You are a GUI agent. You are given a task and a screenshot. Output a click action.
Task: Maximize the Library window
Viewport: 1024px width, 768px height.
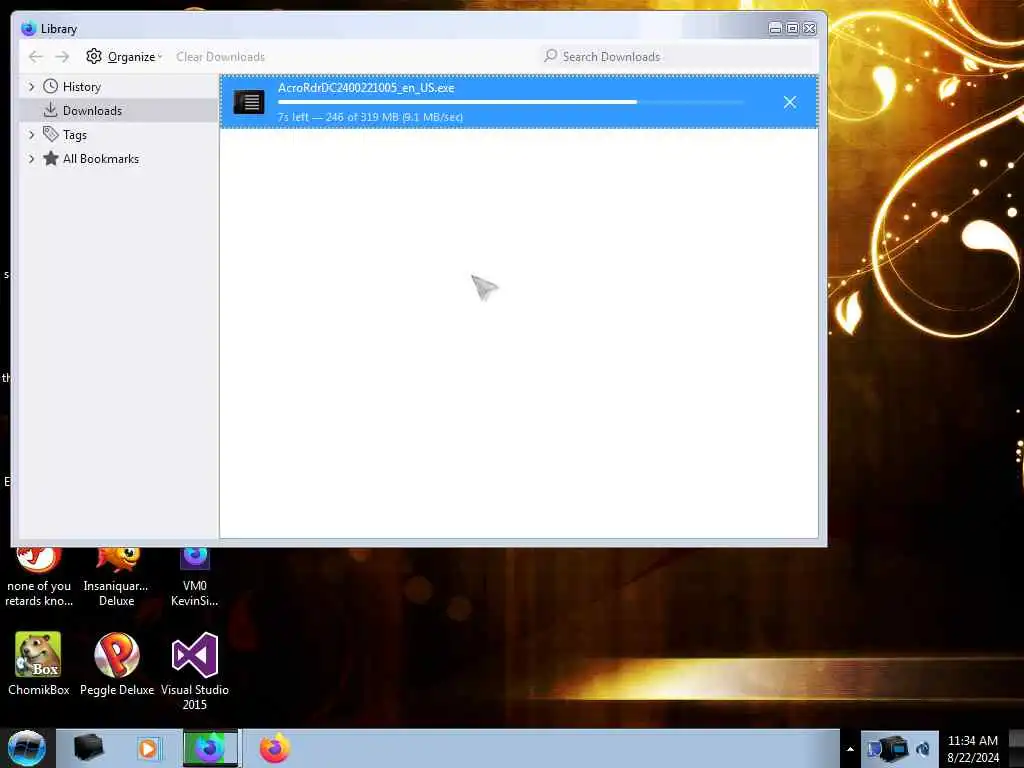pos(792,28)
